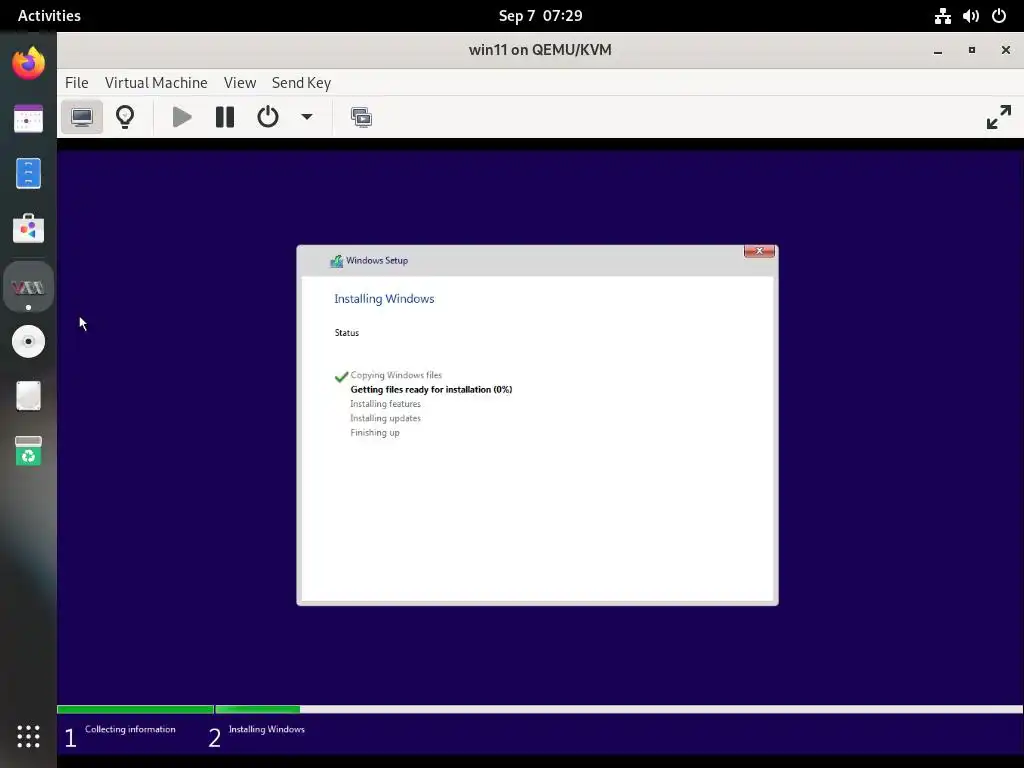Open the disc media dock icon
Screen dimensions: 1024x768
28,342
